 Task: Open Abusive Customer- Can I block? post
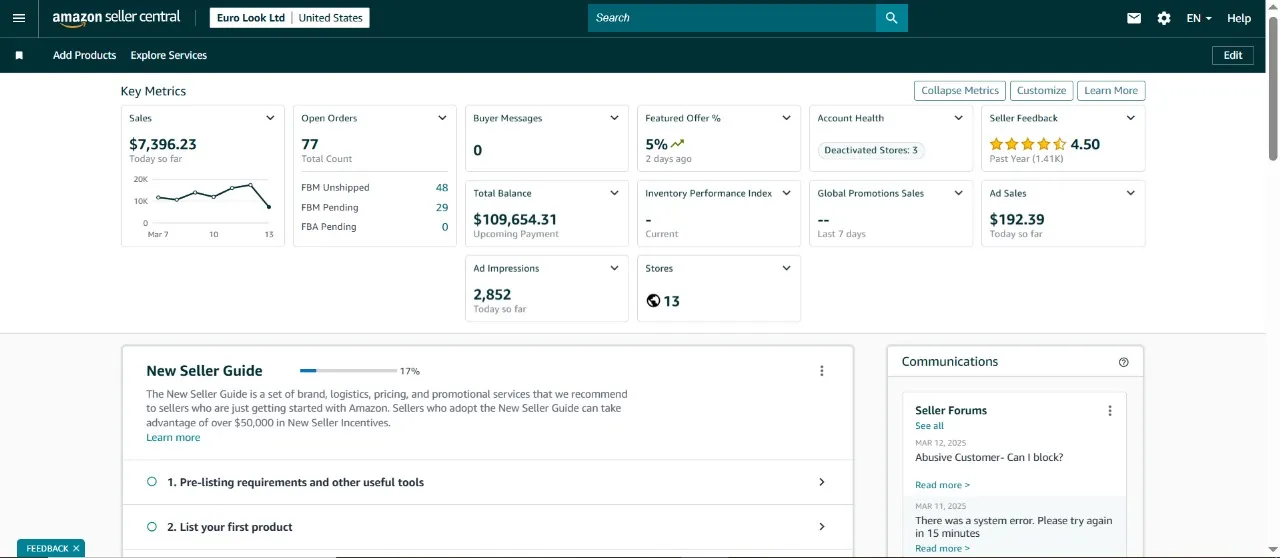point(989,457)
